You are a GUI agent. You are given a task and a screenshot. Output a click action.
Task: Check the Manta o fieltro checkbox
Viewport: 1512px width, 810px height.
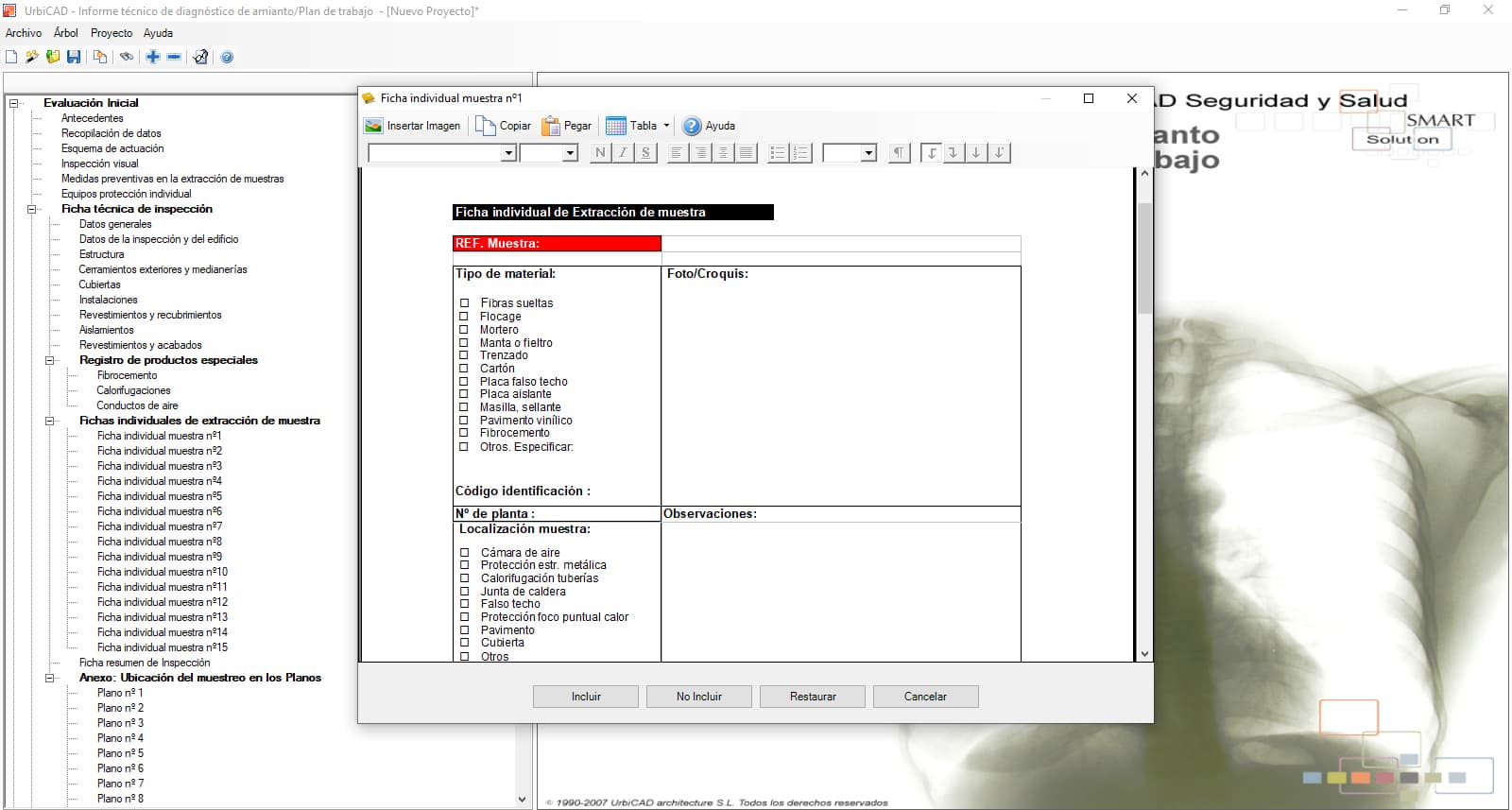[x=464, y=343]
